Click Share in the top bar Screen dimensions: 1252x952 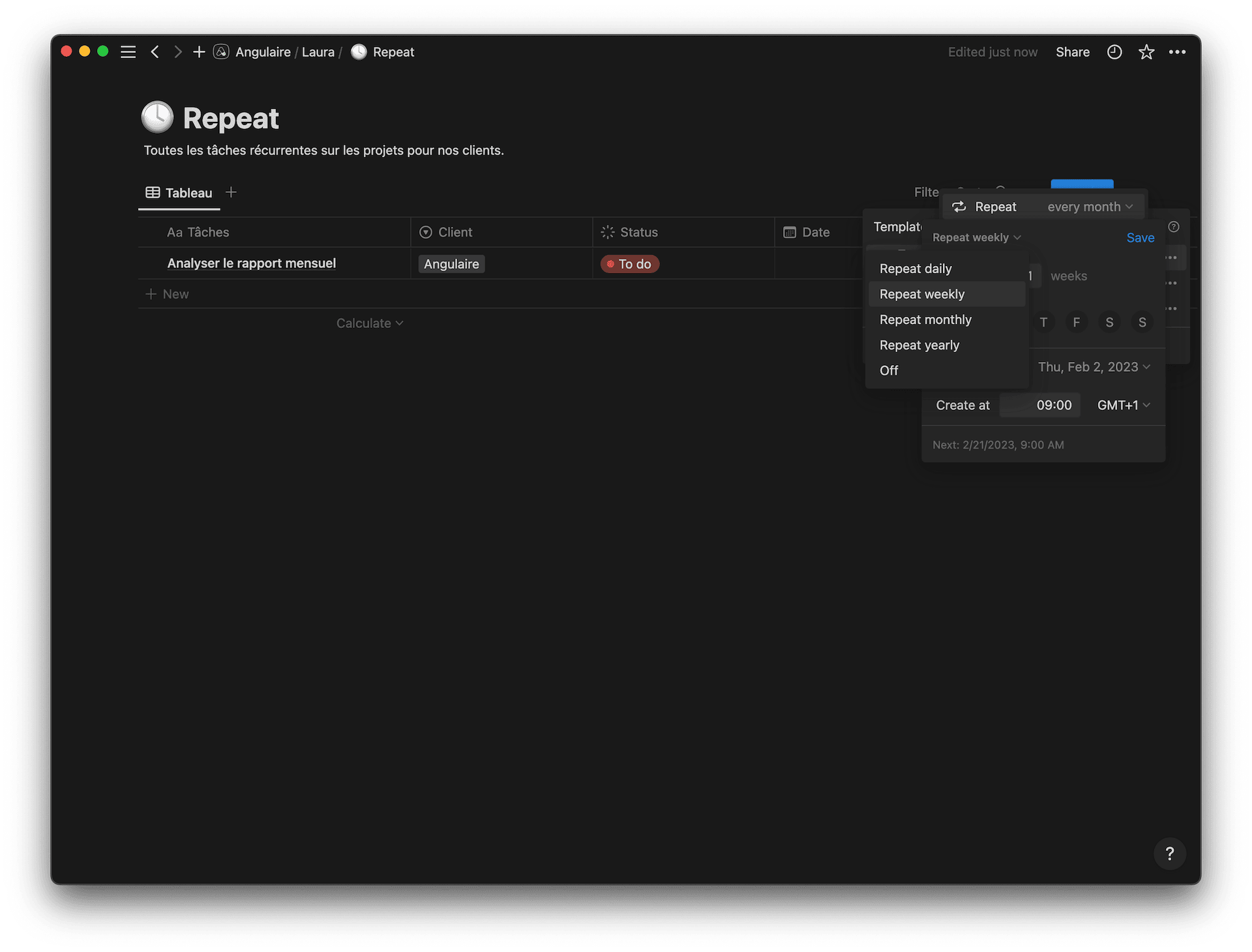(1072, 52)
